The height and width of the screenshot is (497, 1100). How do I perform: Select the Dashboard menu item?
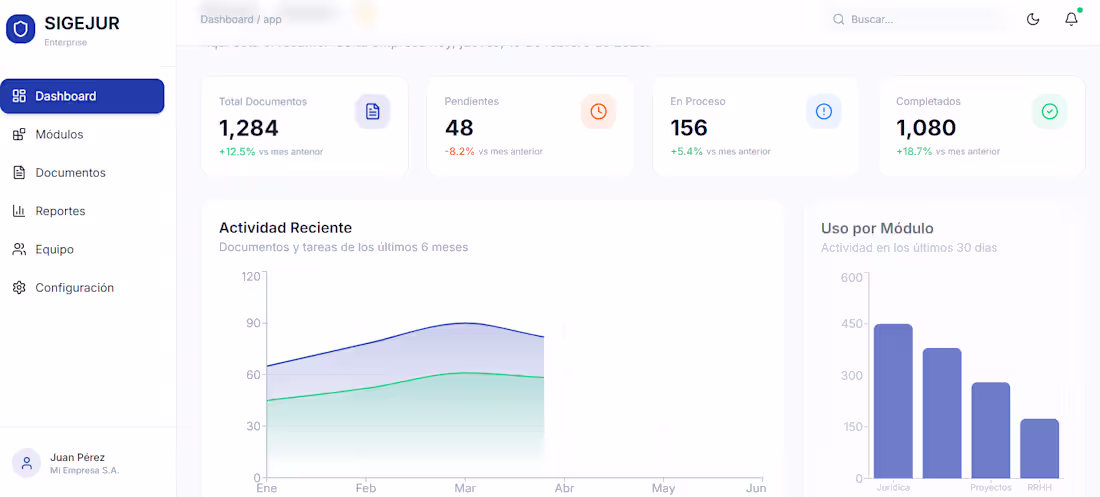(82, 96)
